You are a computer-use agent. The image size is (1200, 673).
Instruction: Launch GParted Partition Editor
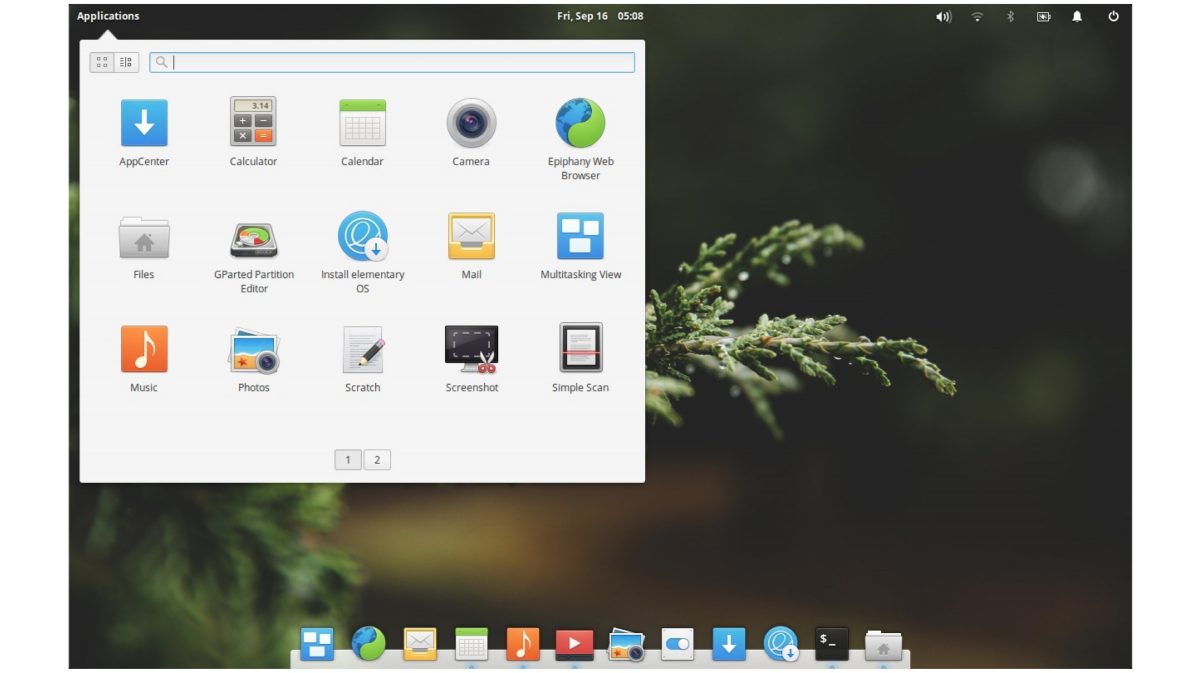[x=253, y=238]
